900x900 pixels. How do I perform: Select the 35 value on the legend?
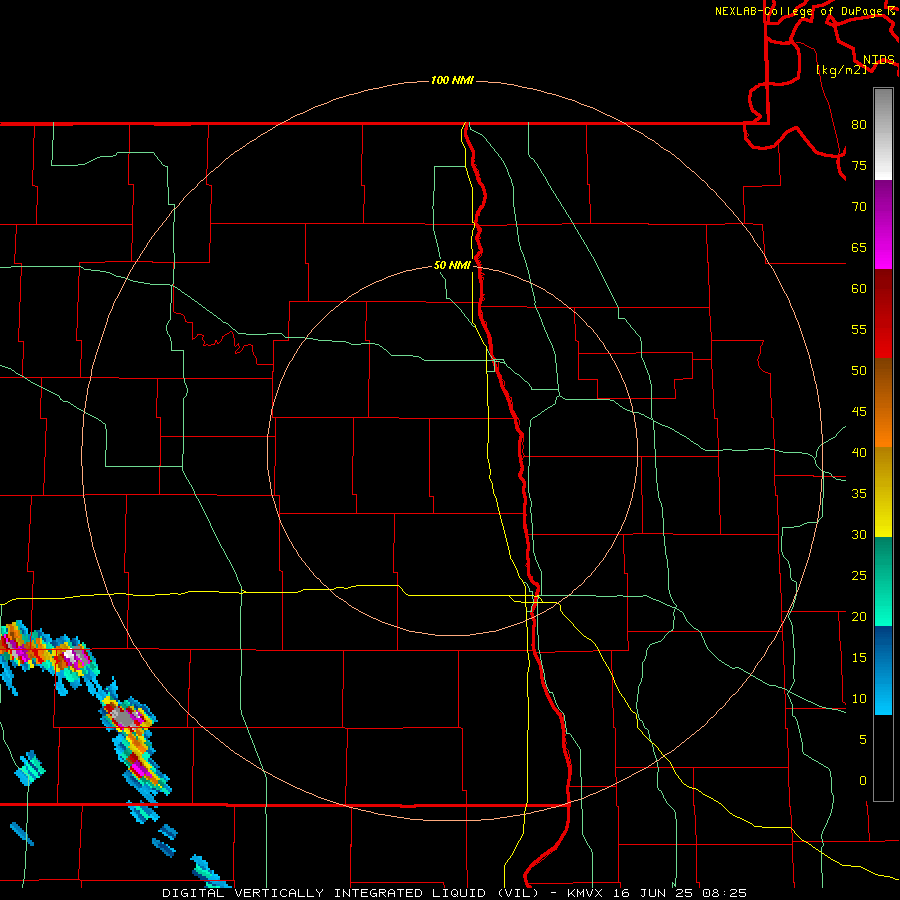pos(859,494)
